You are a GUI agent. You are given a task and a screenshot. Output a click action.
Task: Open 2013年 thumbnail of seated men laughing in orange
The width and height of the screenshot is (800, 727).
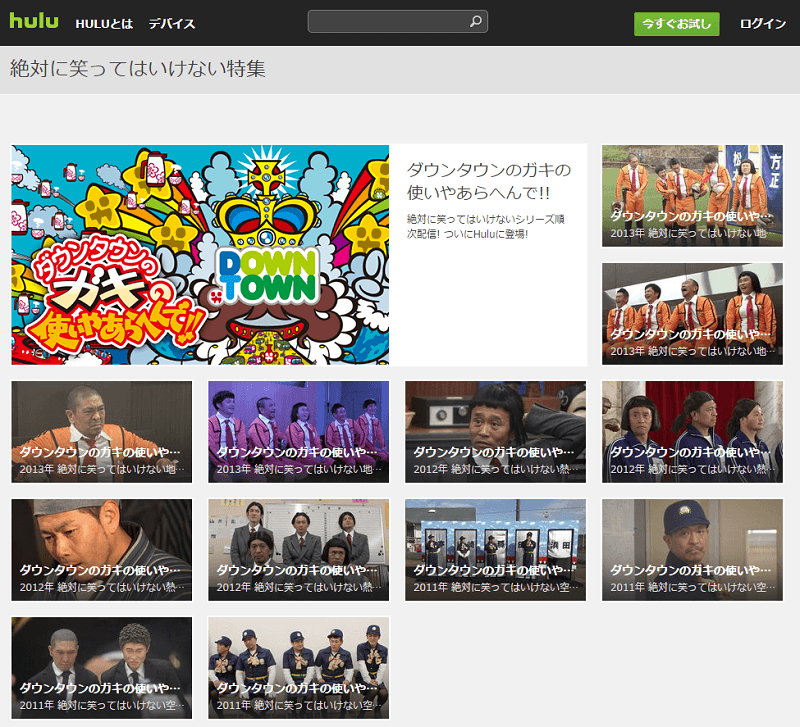[692, 314]
